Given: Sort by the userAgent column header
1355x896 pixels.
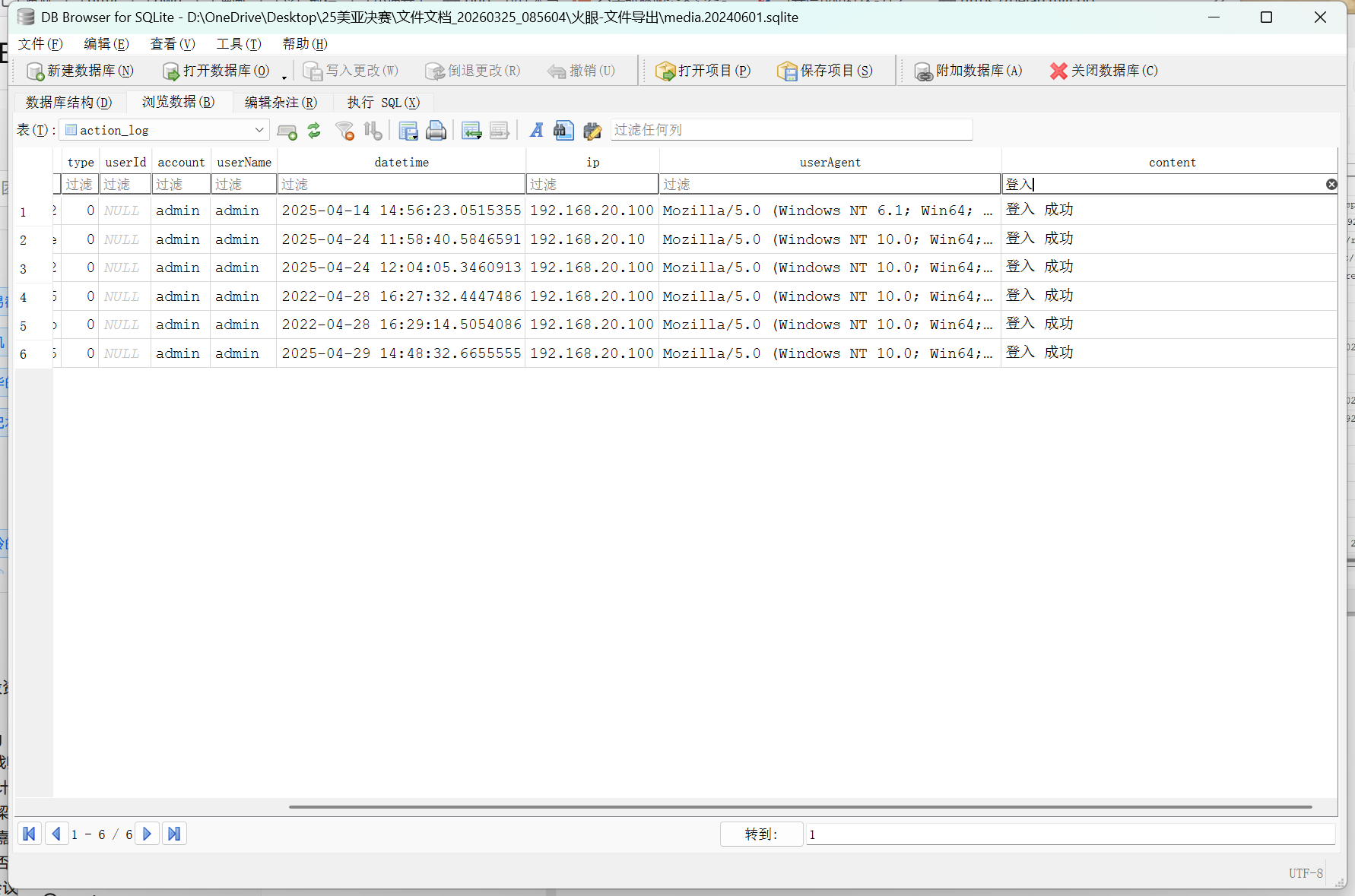Looking at the screenshot, I should 830,162.
